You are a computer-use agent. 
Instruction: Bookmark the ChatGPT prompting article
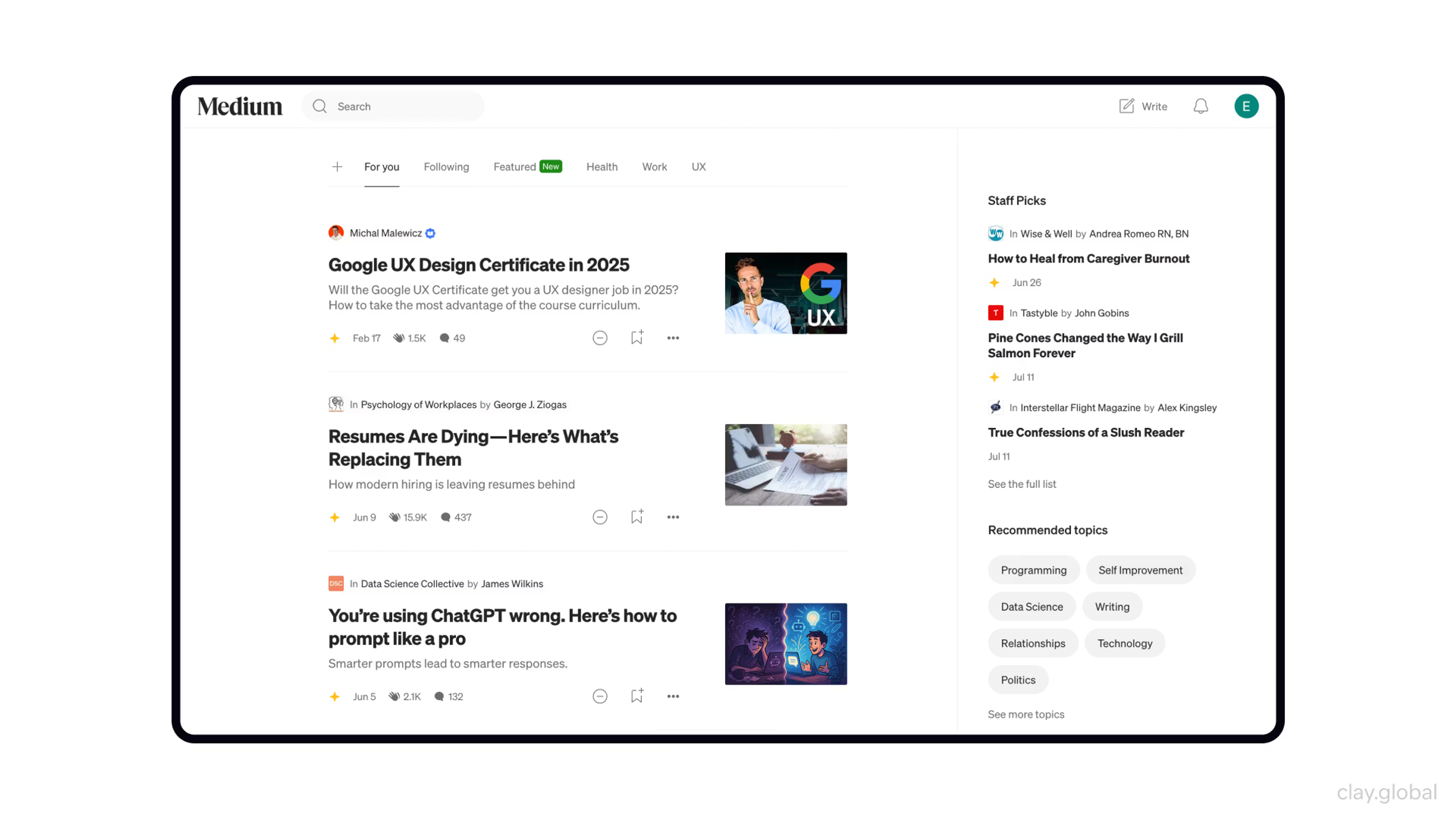(x=637, y=696)
